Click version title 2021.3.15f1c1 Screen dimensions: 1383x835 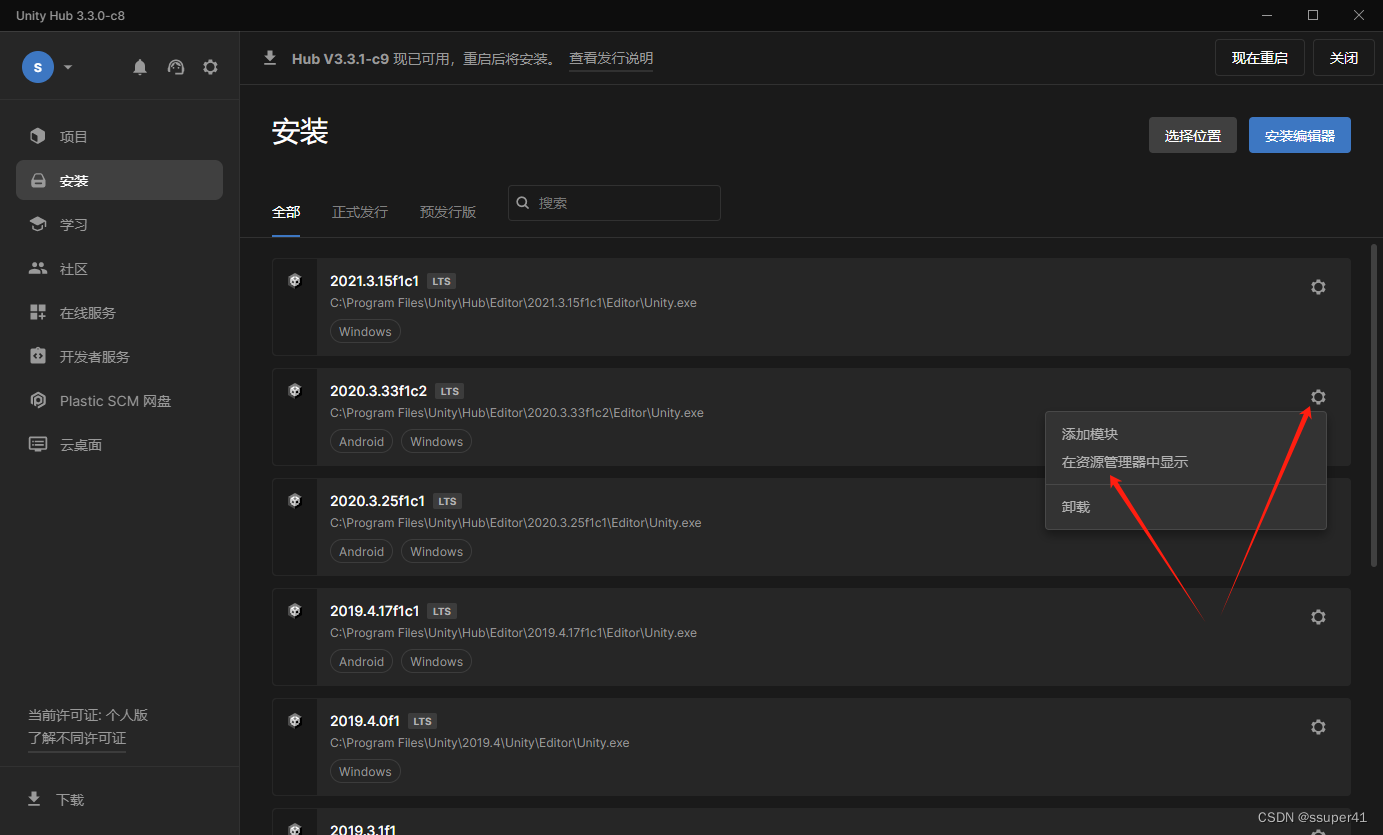pos(374,281)
